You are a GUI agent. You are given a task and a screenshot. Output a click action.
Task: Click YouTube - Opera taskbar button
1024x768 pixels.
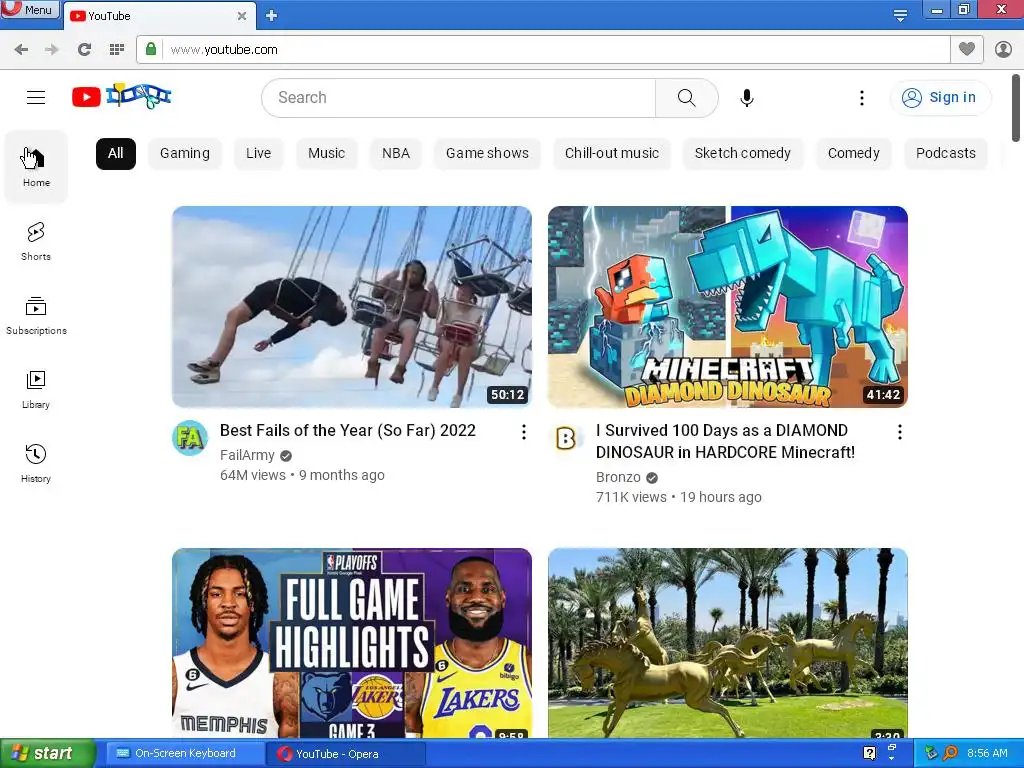pos(346,754)
